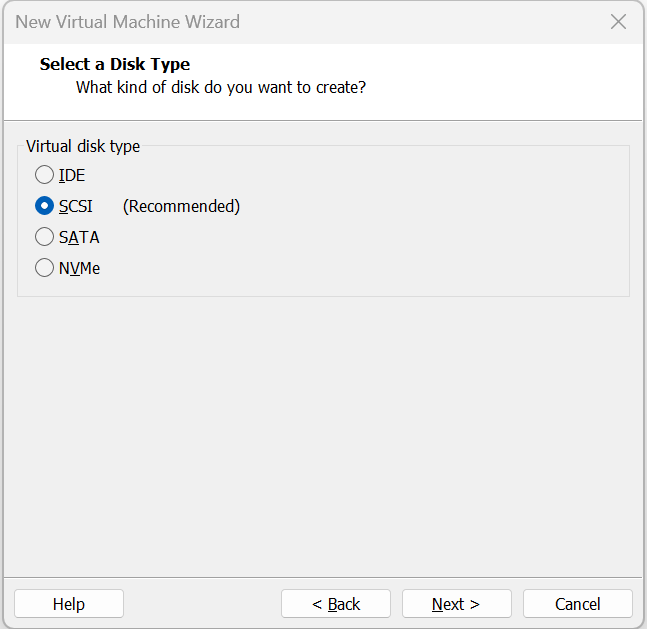Select the SATA radio button
Image resolution: width=647 pixels, height=629 pixels.
(x=44, y=237)
